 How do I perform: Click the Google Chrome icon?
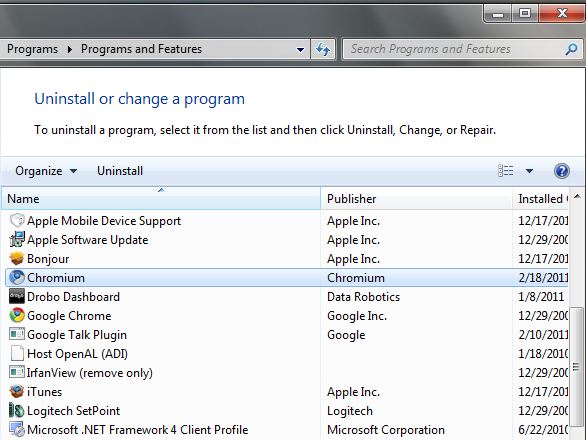point(17,316)
